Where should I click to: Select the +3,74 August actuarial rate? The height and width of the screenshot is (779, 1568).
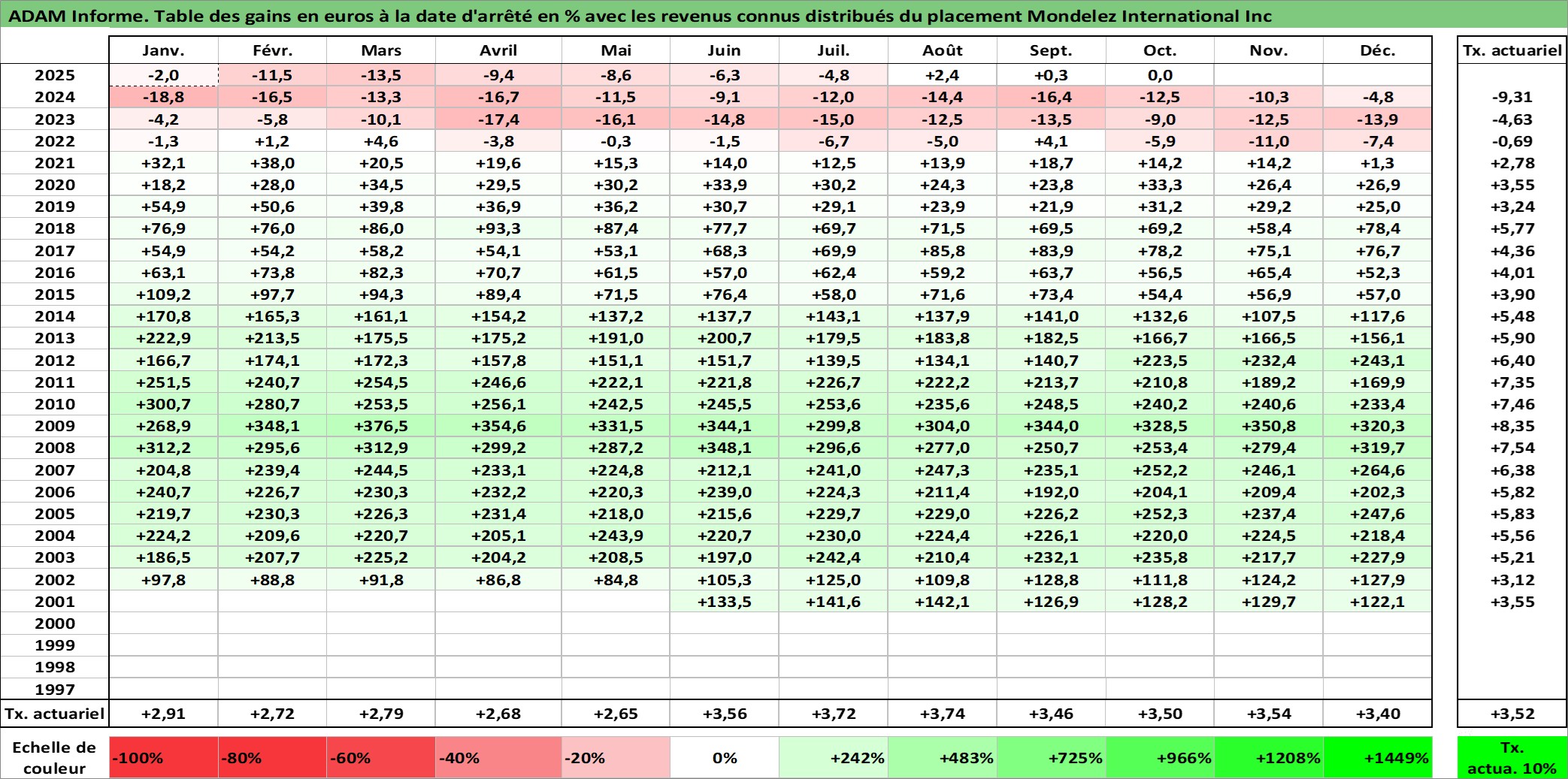pyautogui.click(x=942, y=714)
